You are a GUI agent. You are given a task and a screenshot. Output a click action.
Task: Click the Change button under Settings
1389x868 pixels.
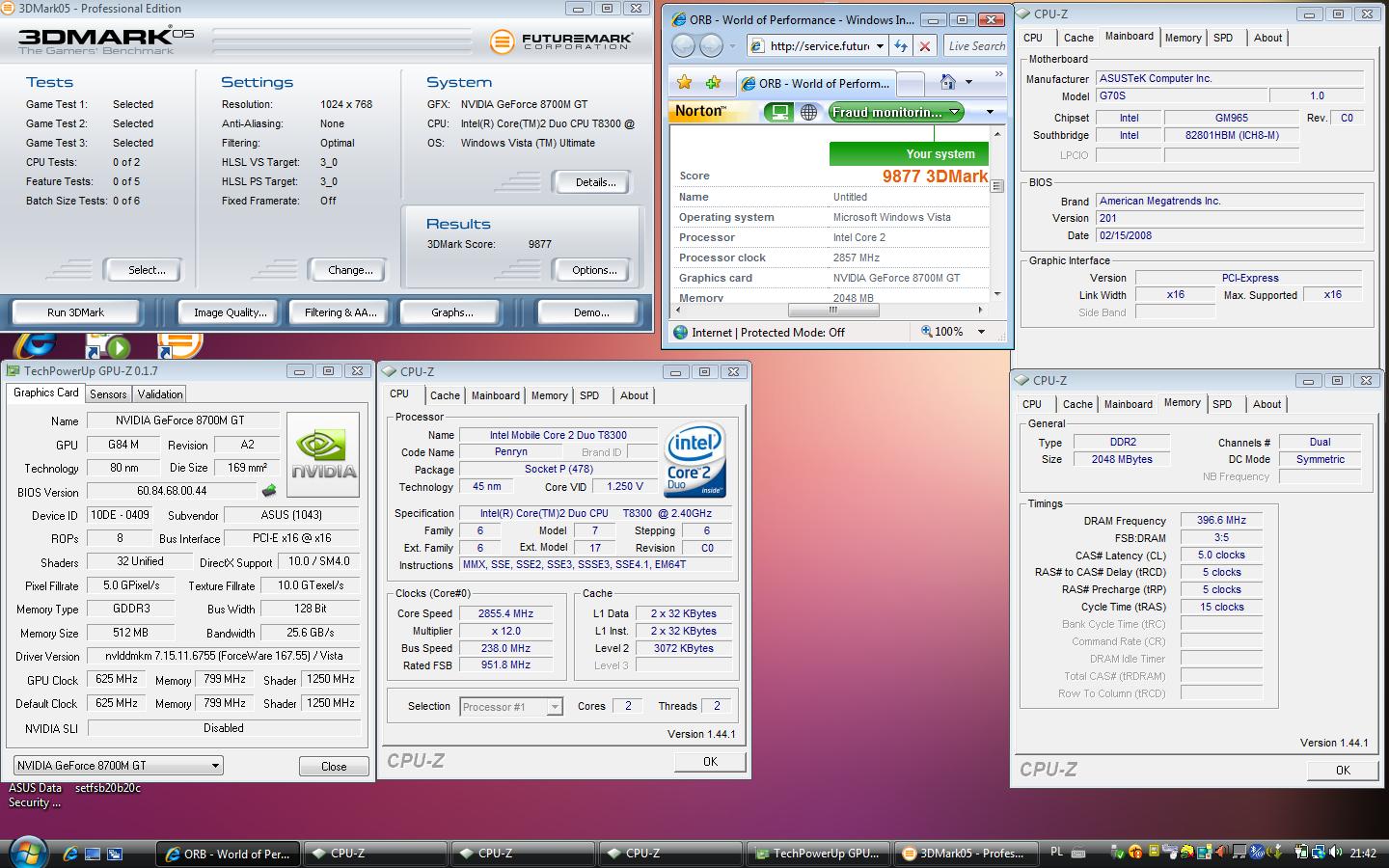[x=350, y=270]
